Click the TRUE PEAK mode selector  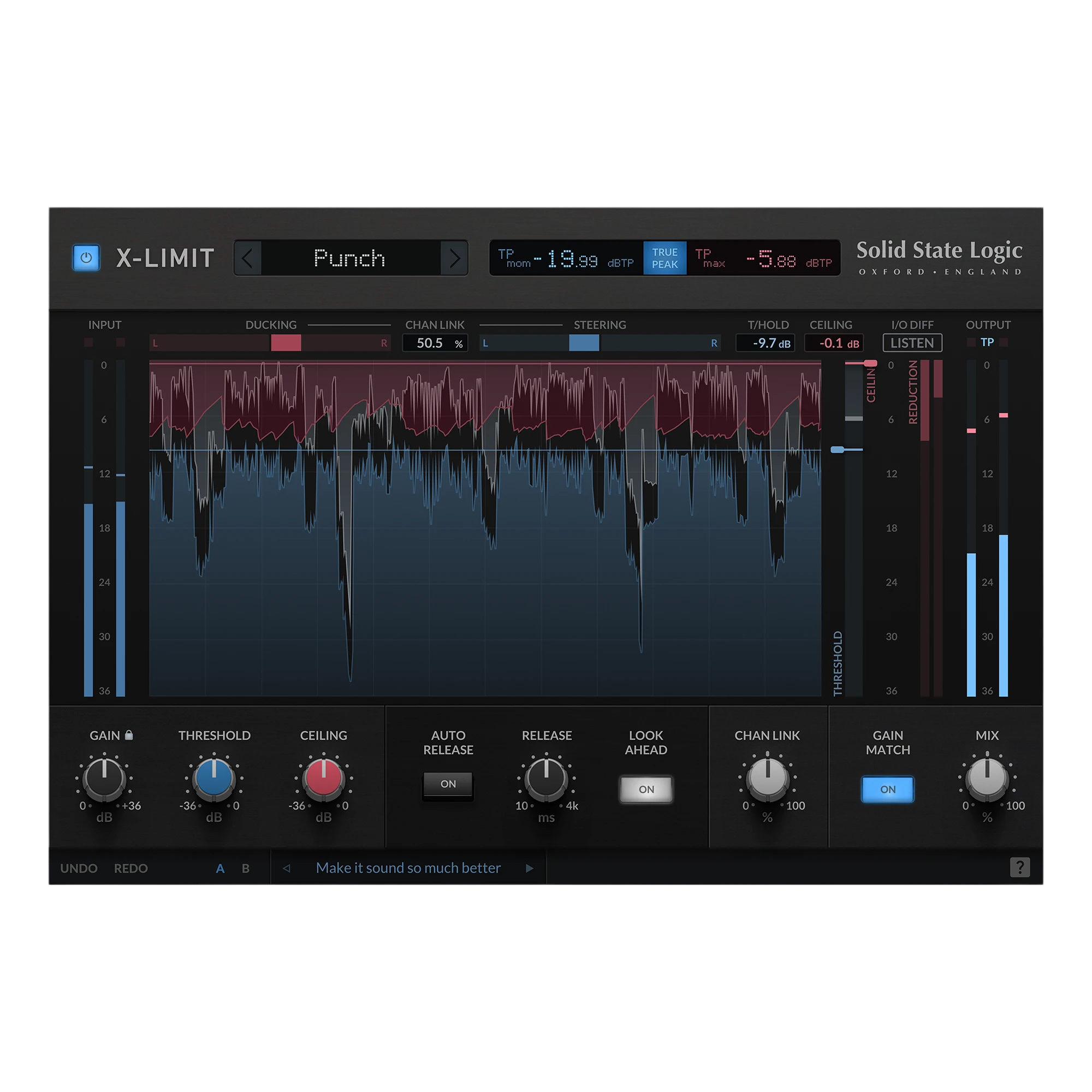click(x=664, y=258)
